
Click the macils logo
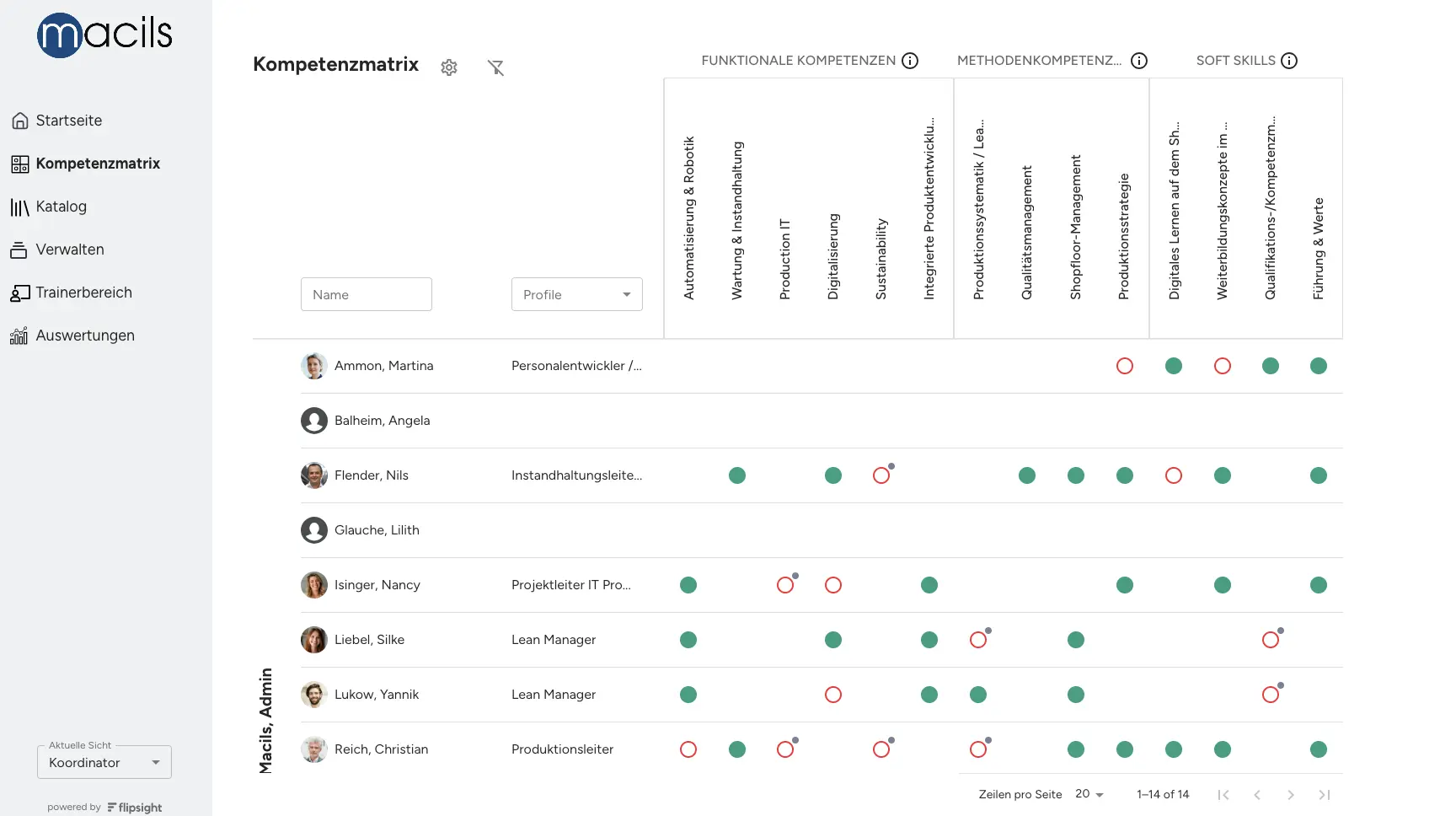104,35
